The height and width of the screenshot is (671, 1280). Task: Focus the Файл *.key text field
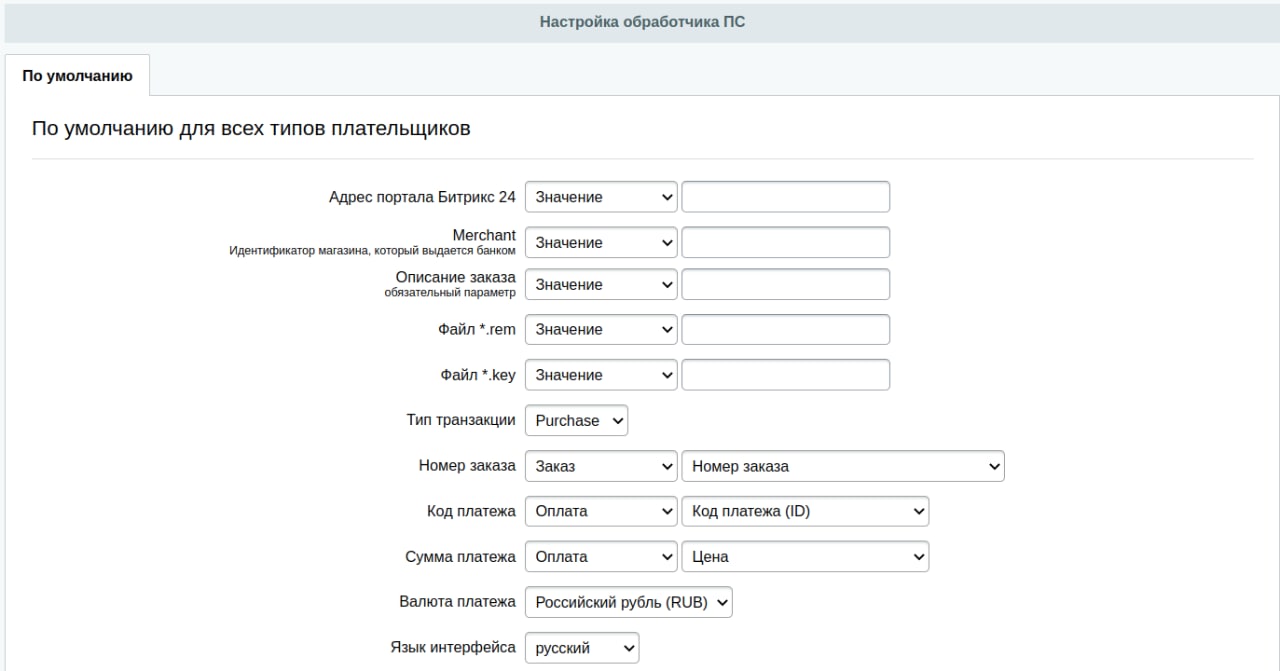click(x=785, y=375)
